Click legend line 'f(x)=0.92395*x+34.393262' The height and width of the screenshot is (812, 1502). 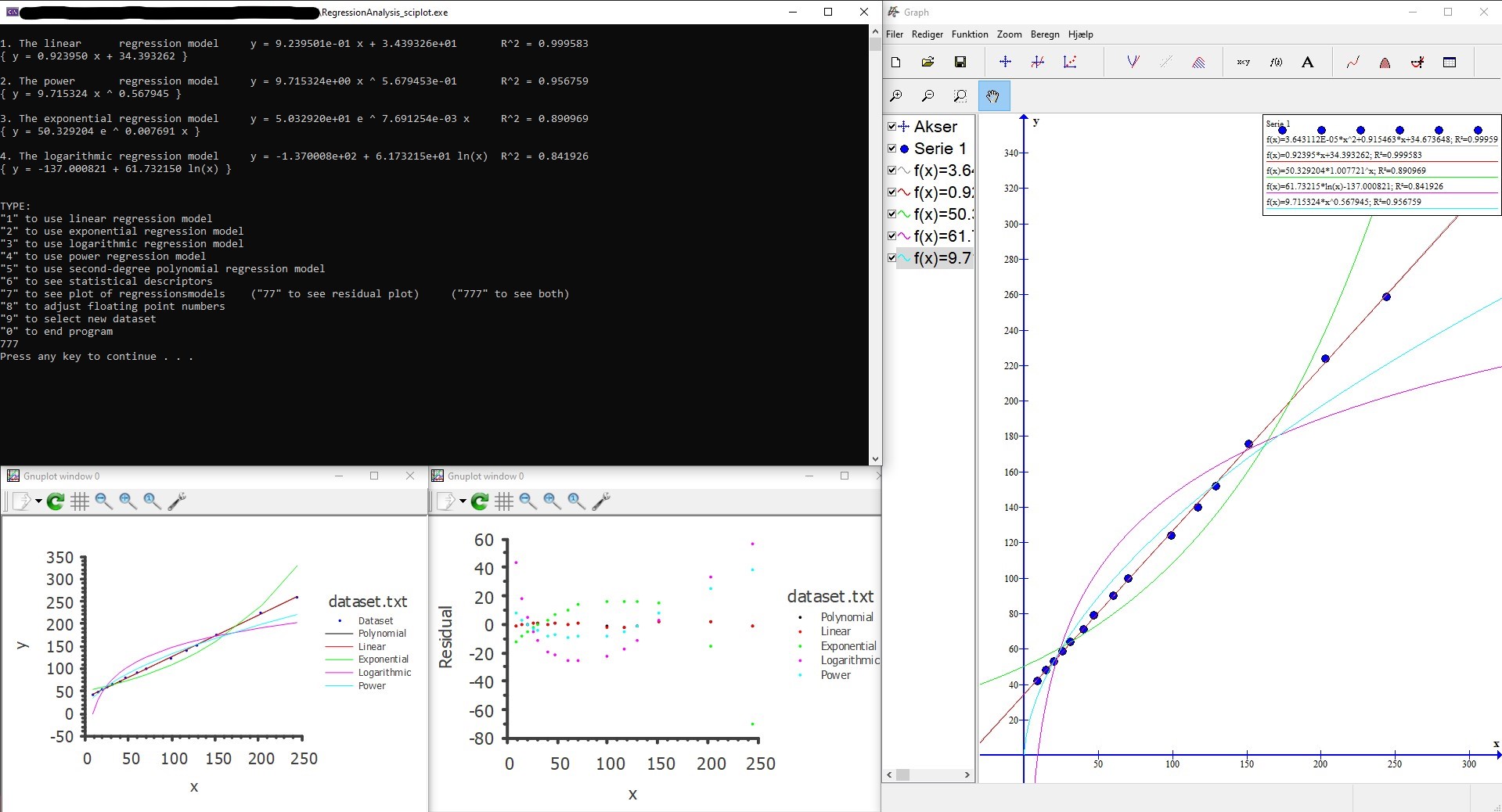(x=1344, y=155)
